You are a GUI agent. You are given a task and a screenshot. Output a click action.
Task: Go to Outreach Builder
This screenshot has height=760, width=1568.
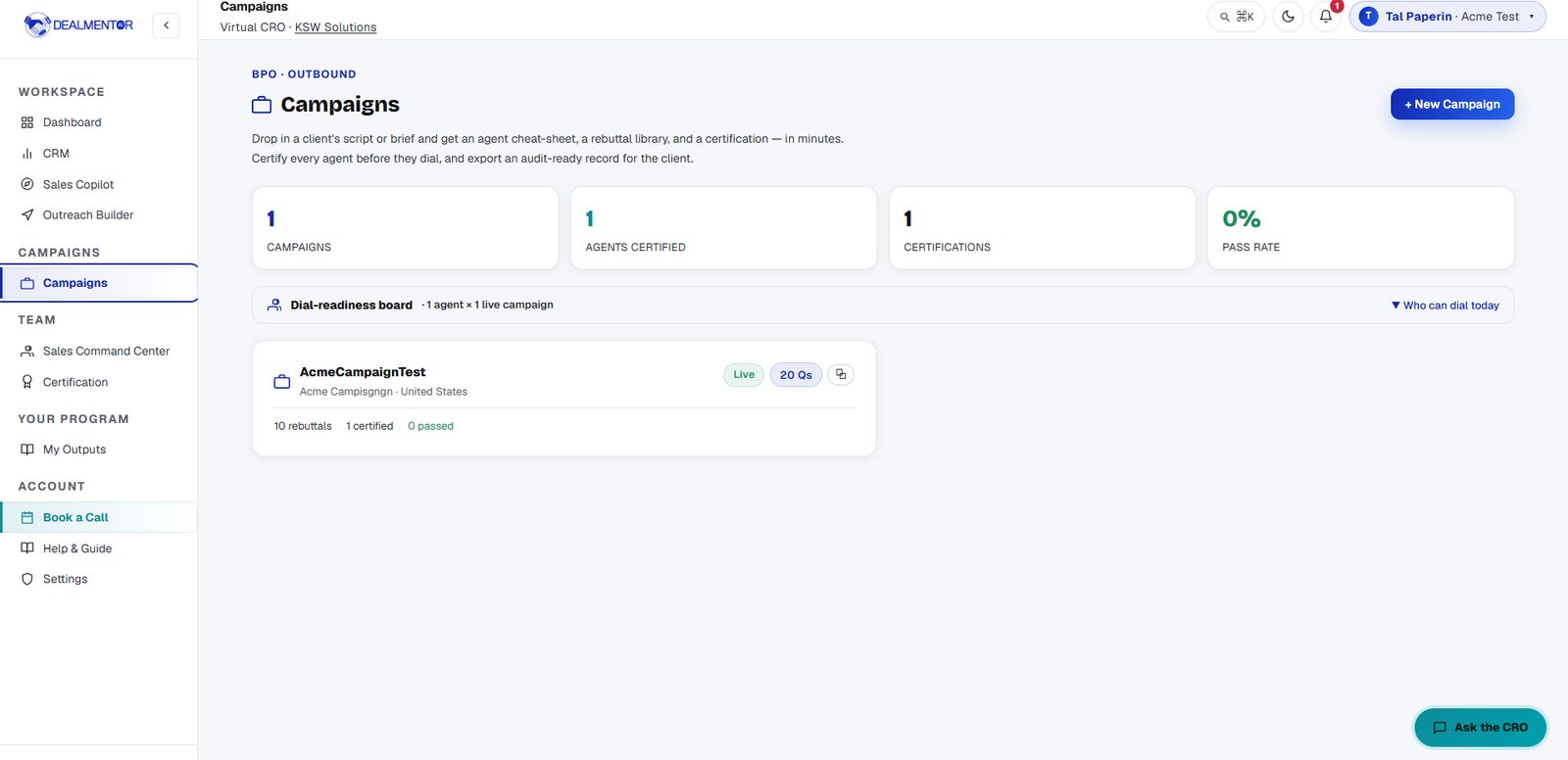(x=98, y=214)
